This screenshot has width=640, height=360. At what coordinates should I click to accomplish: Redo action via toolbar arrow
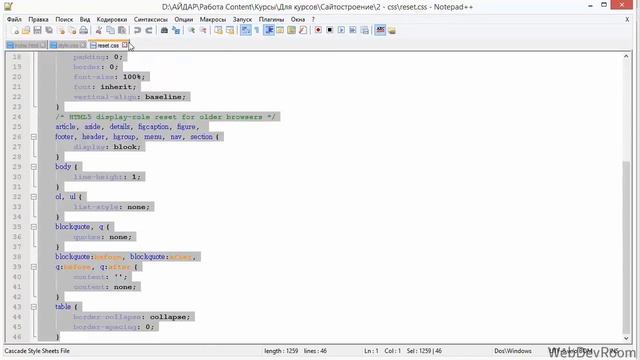(149, 30)
